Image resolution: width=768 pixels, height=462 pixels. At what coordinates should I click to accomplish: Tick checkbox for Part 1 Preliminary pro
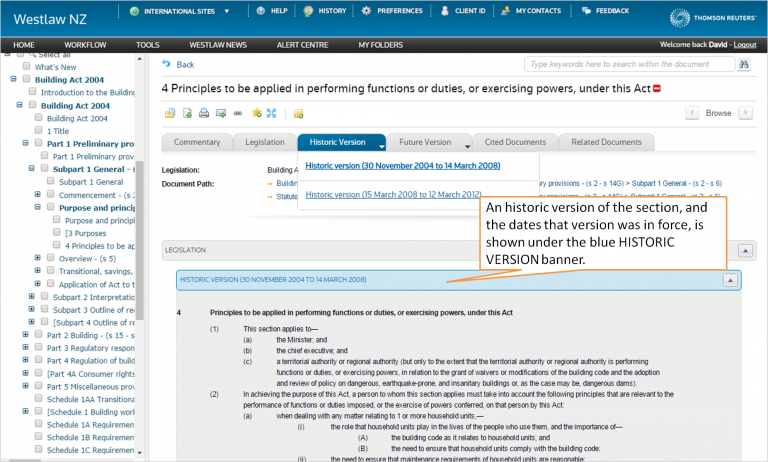39,143
